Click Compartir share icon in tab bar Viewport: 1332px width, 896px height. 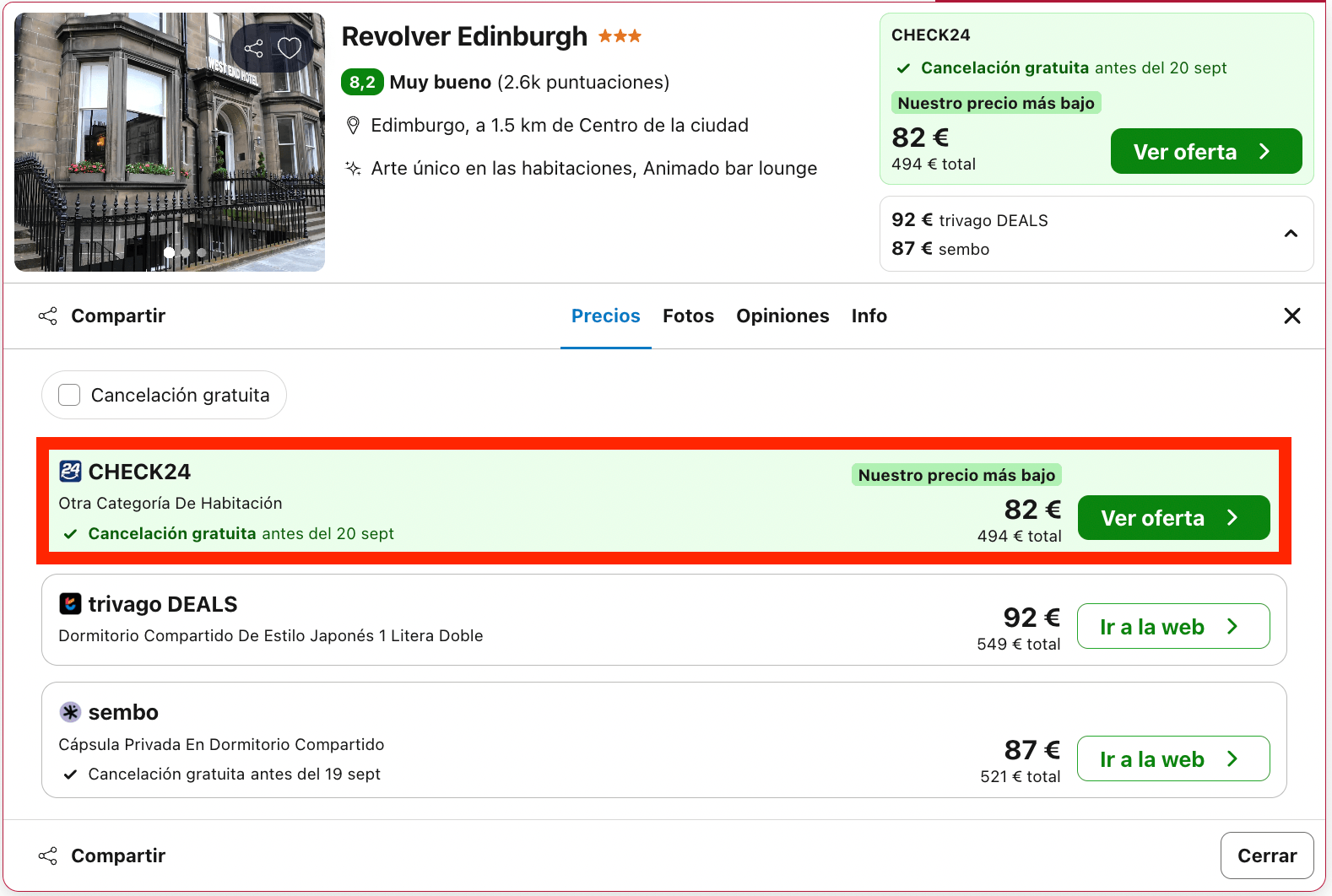point(48,316)
